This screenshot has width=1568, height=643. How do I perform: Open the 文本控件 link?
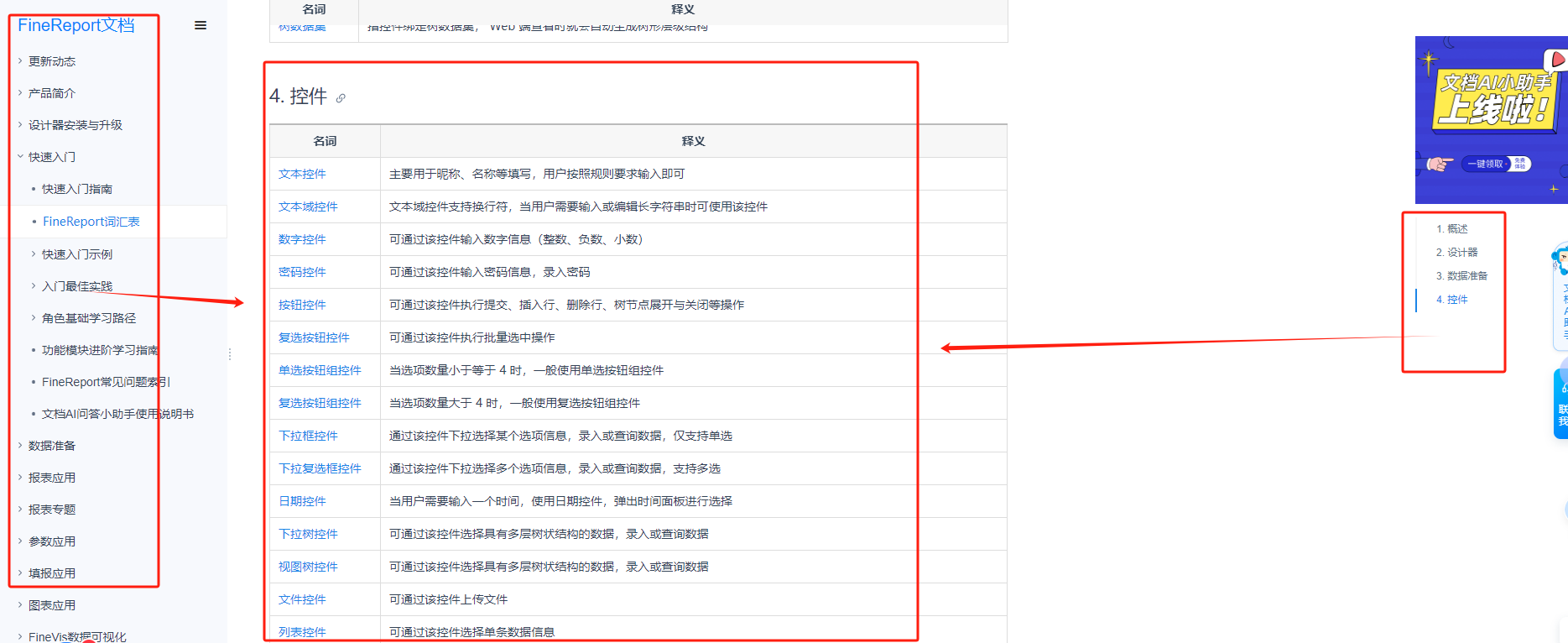click(x=302, y=174)
